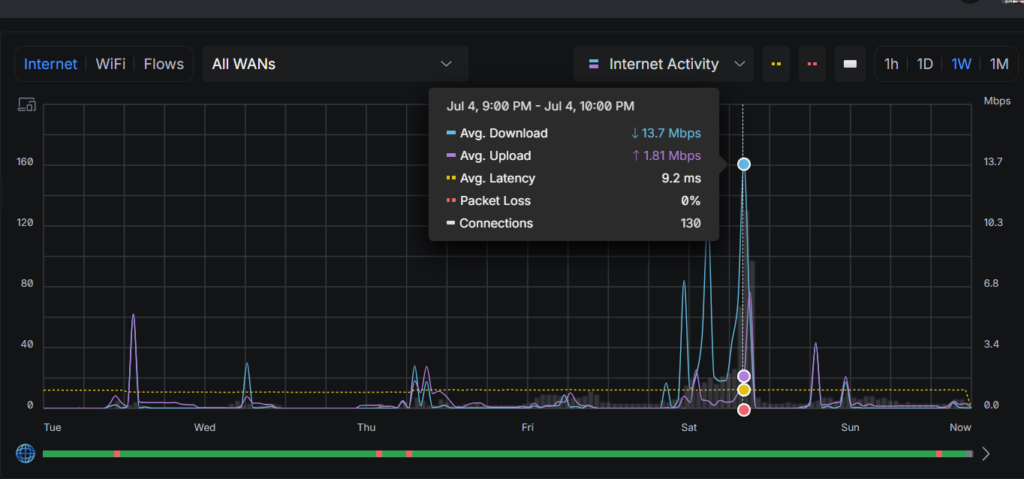Click the Wed label on x-axis
This screenshot has height=479, width=1024.
pyautogui.click(x=204, y=427)
